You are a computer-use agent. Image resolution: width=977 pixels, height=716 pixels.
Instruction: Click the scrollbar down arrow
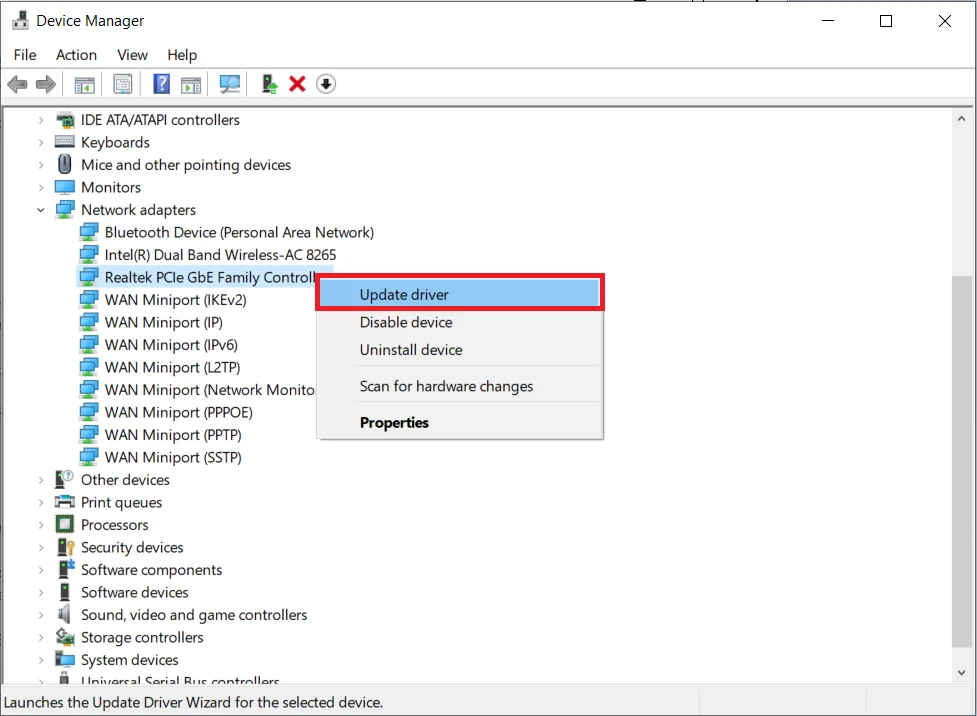[961, 672]
